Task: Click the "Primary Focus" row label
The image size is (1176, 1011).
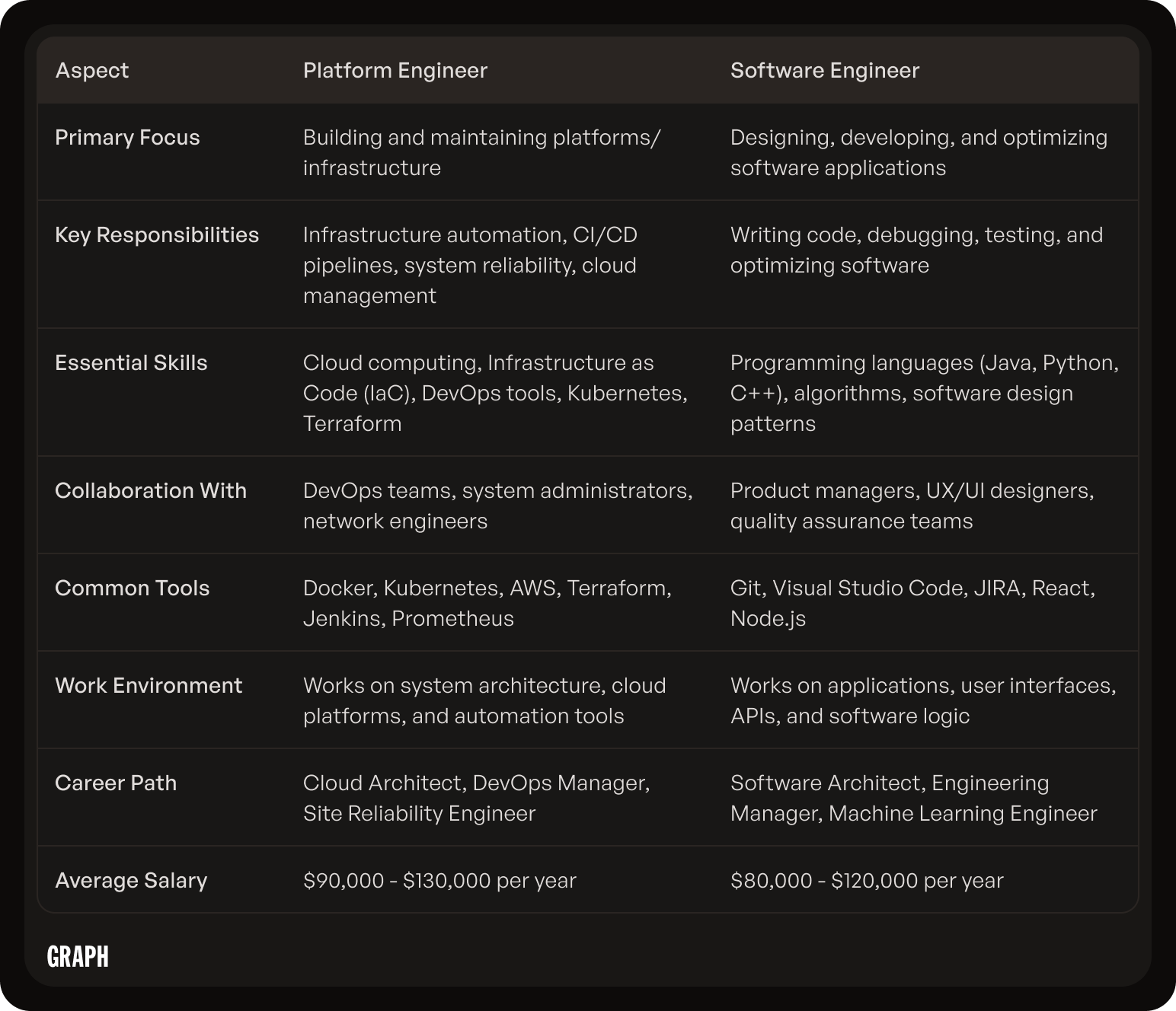Action: pos(127,138)
